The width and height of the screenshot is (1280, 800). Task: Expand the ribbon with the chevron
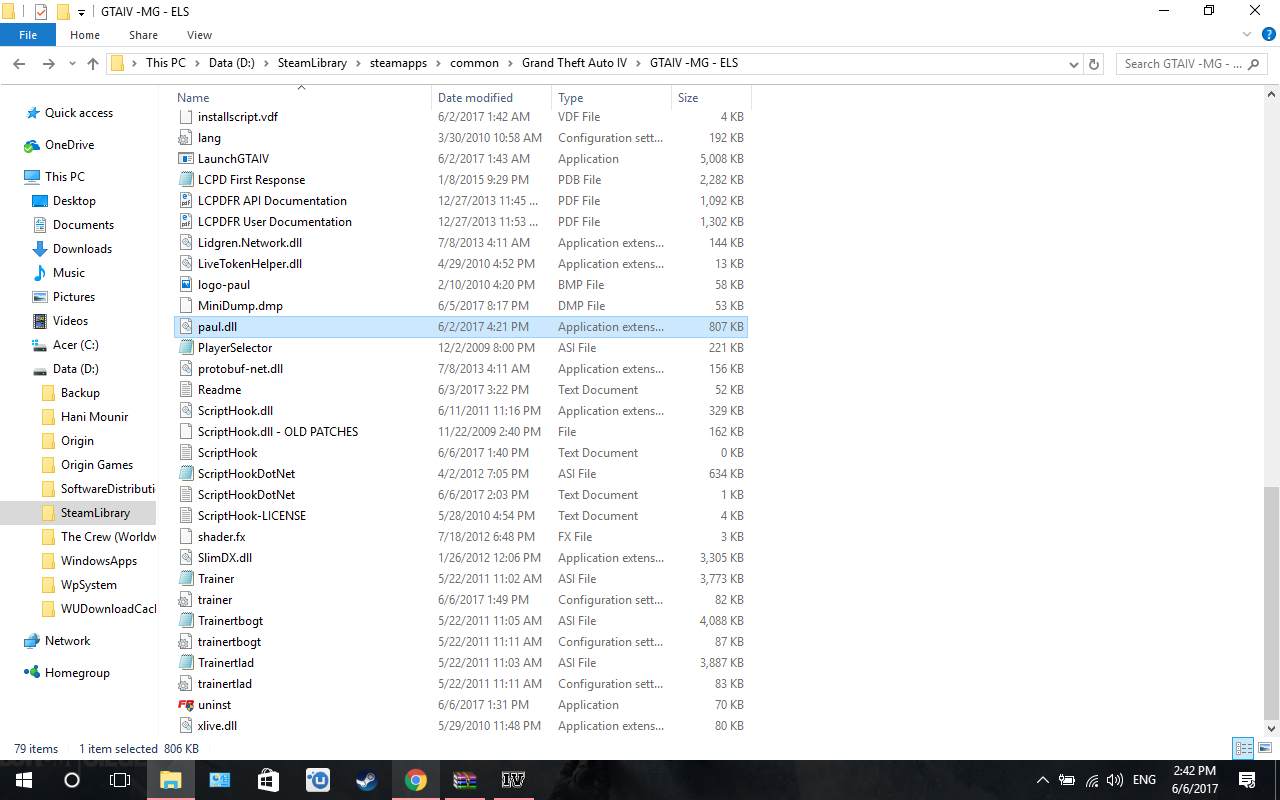pyautogui.click(x=1246, y=35)
